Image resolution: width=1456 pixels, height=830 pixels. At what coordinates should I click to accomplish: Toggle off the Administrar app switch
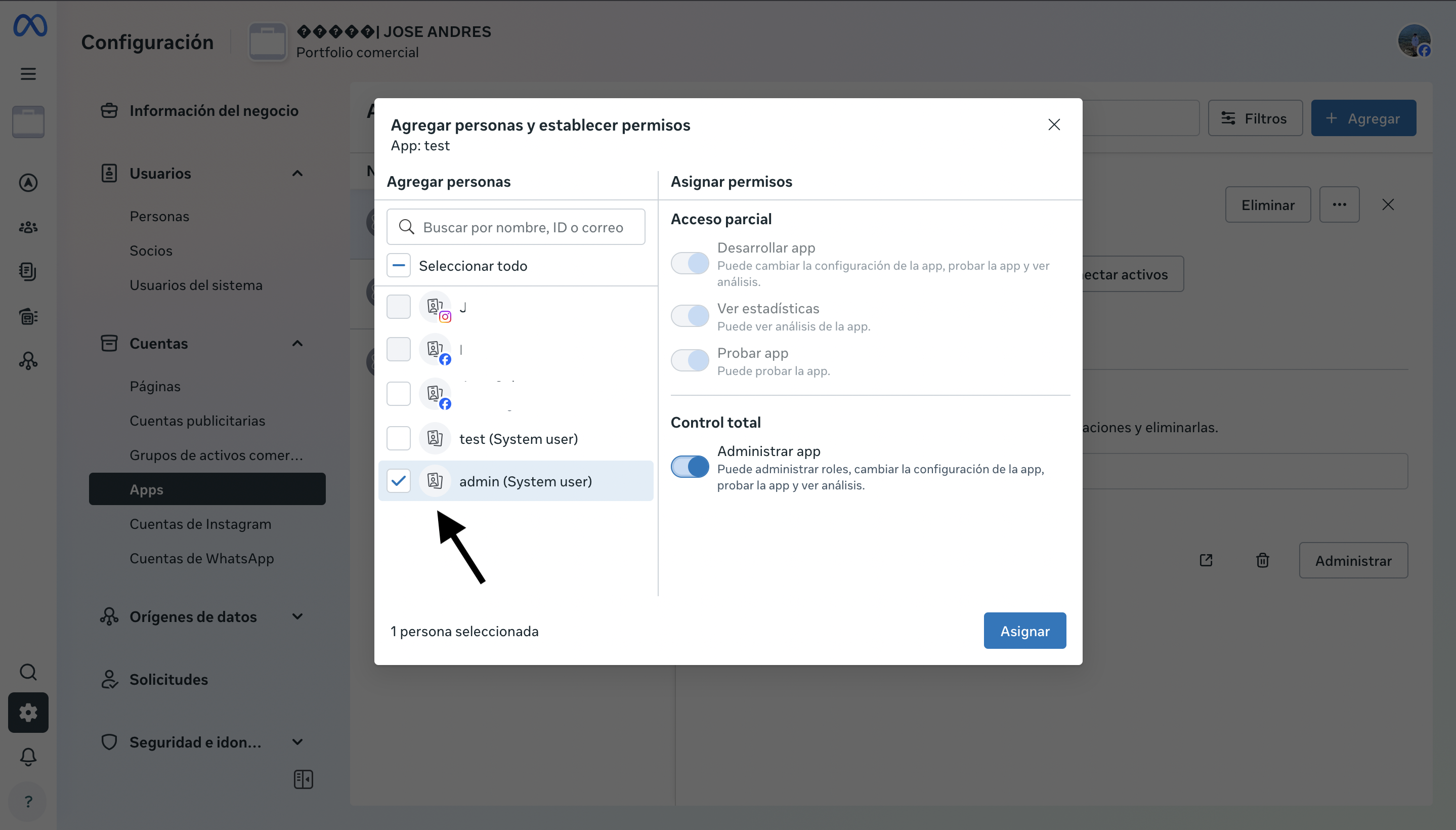click(x=690, y=467)
